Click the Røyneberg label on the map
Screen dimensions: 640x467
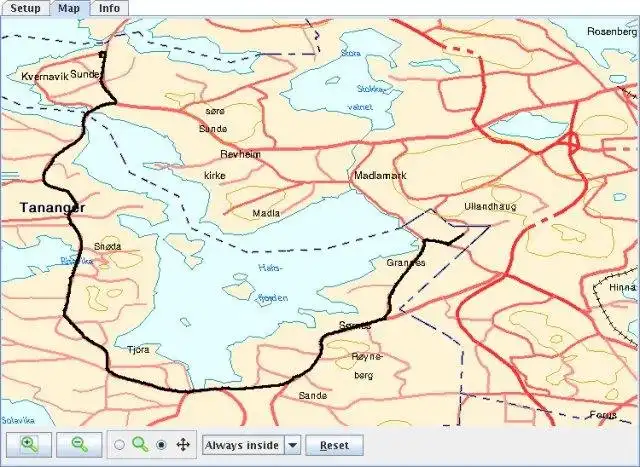(x=367, y=366)
